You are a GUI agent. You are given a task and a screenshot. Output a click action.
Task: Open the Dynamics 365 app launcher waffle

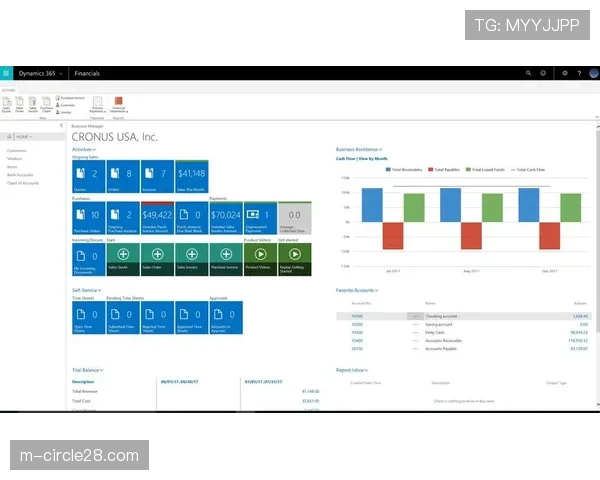pos(6,73)
